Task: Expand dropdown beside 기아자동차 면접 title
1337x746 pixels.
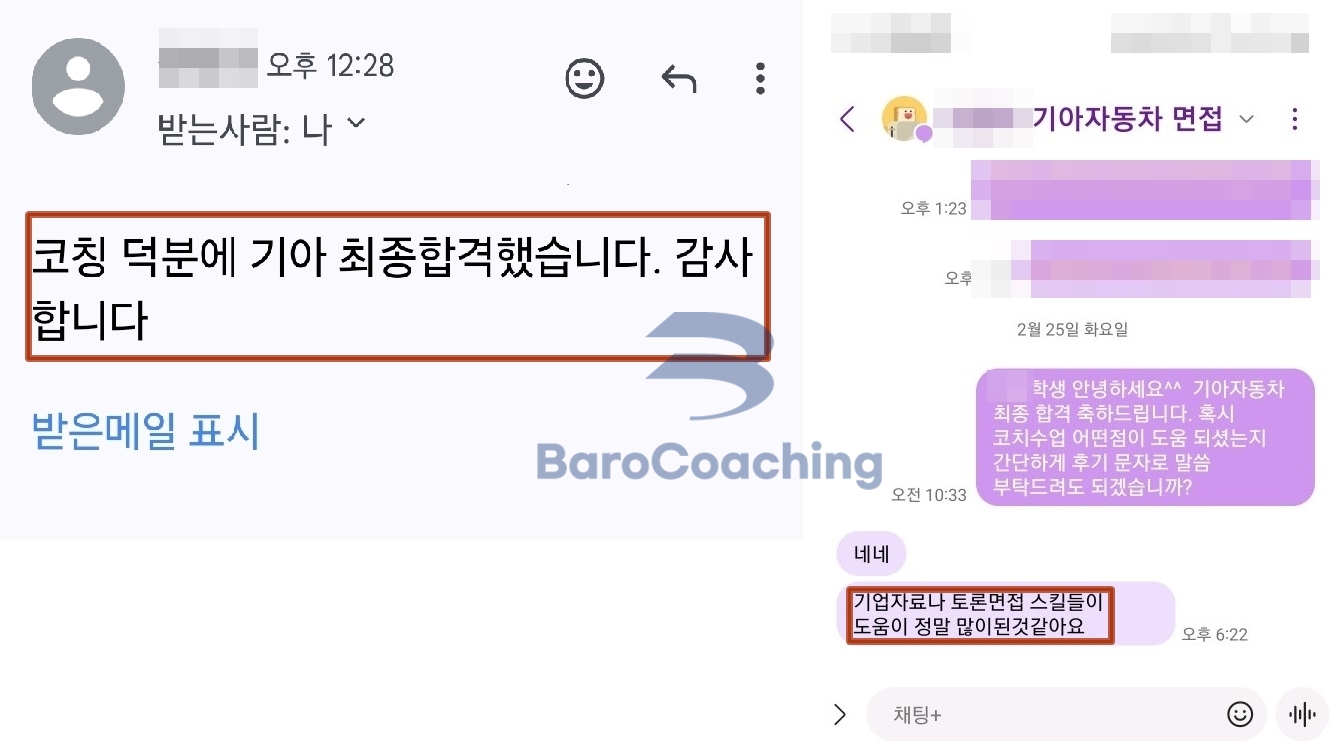Action: tap(1246, 120)
